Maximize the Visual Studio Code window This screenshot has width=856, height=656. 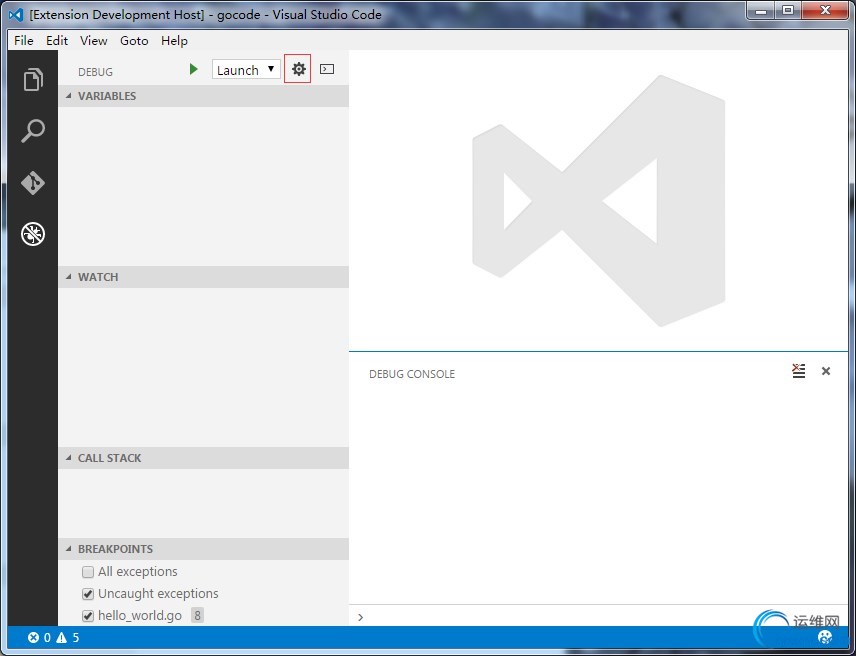788,10
